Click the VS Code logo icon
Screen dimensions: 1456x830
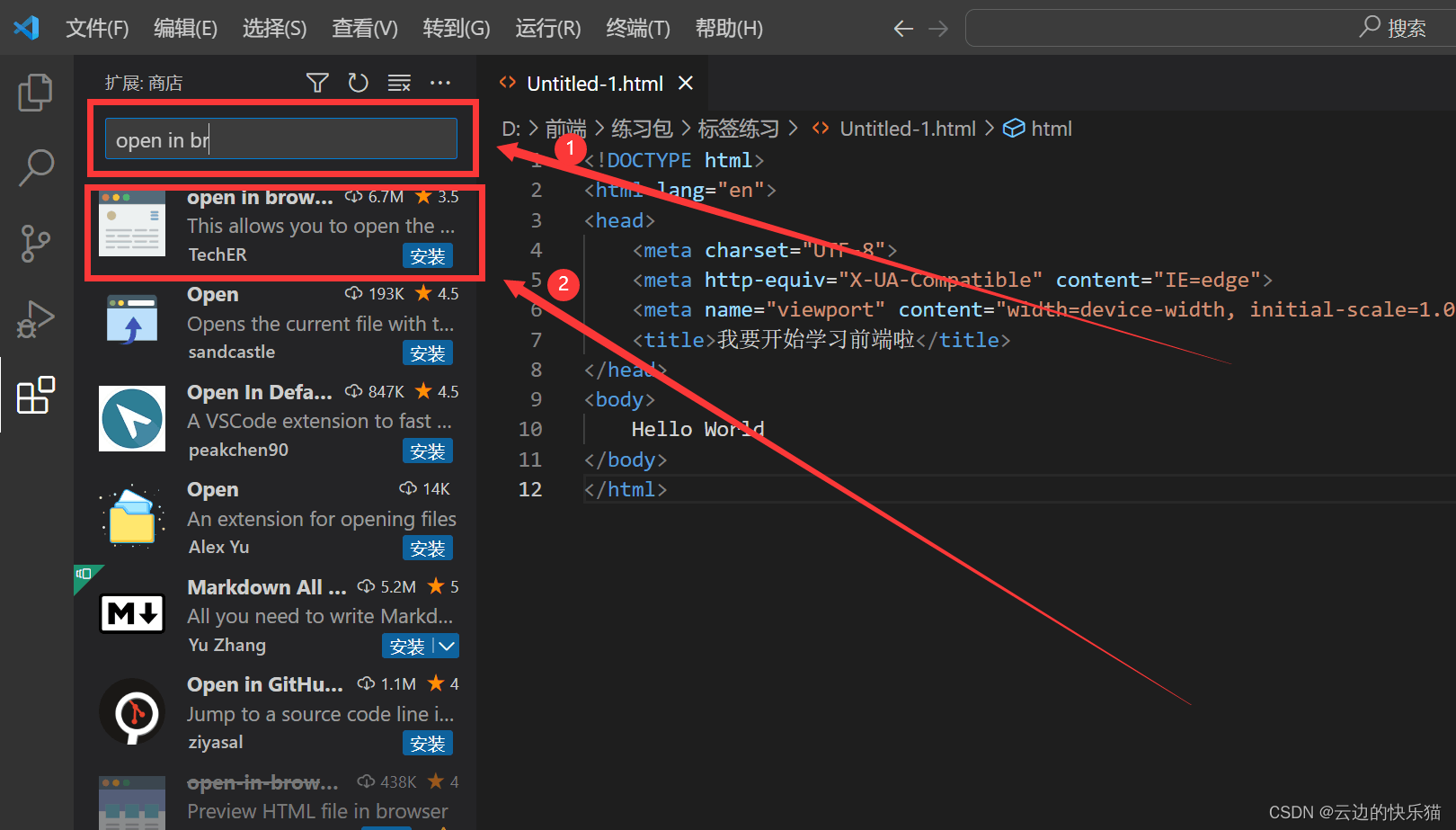click(26, 28)
